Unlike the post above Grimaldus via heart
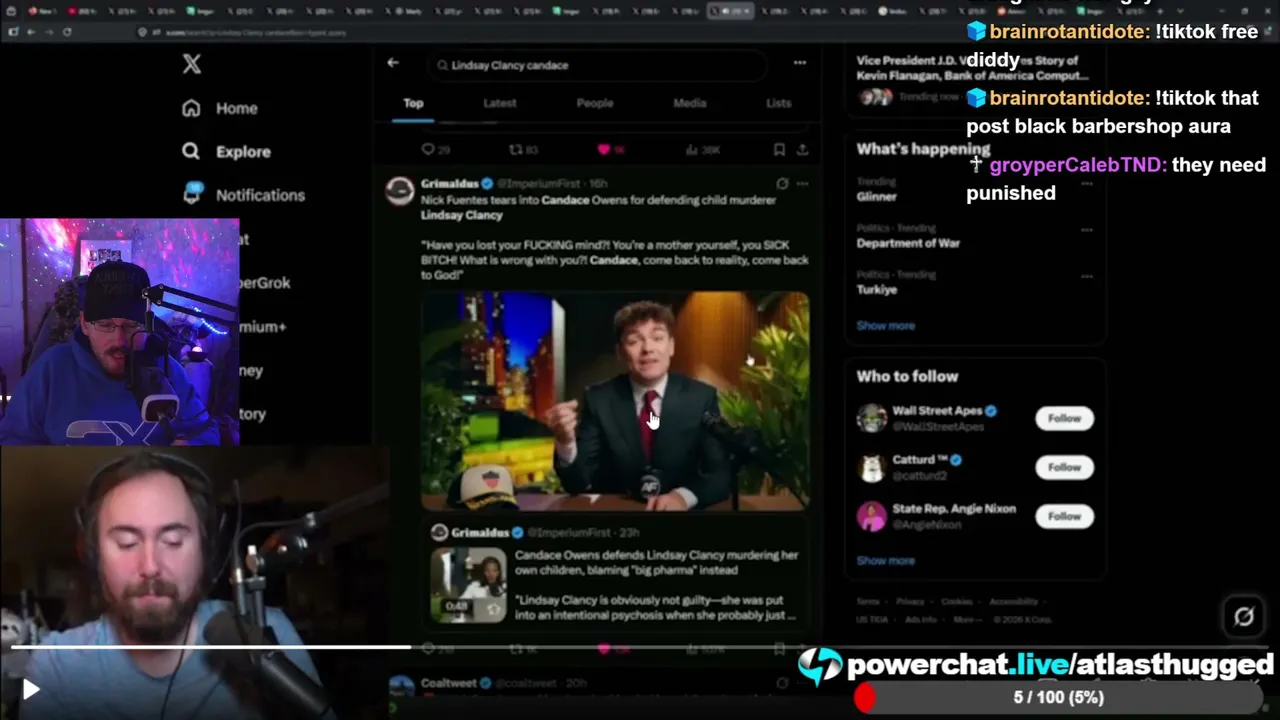Image resolution: width=1280 pixels, height=720 pixels. pyautogui.click(x=604, y=150)
